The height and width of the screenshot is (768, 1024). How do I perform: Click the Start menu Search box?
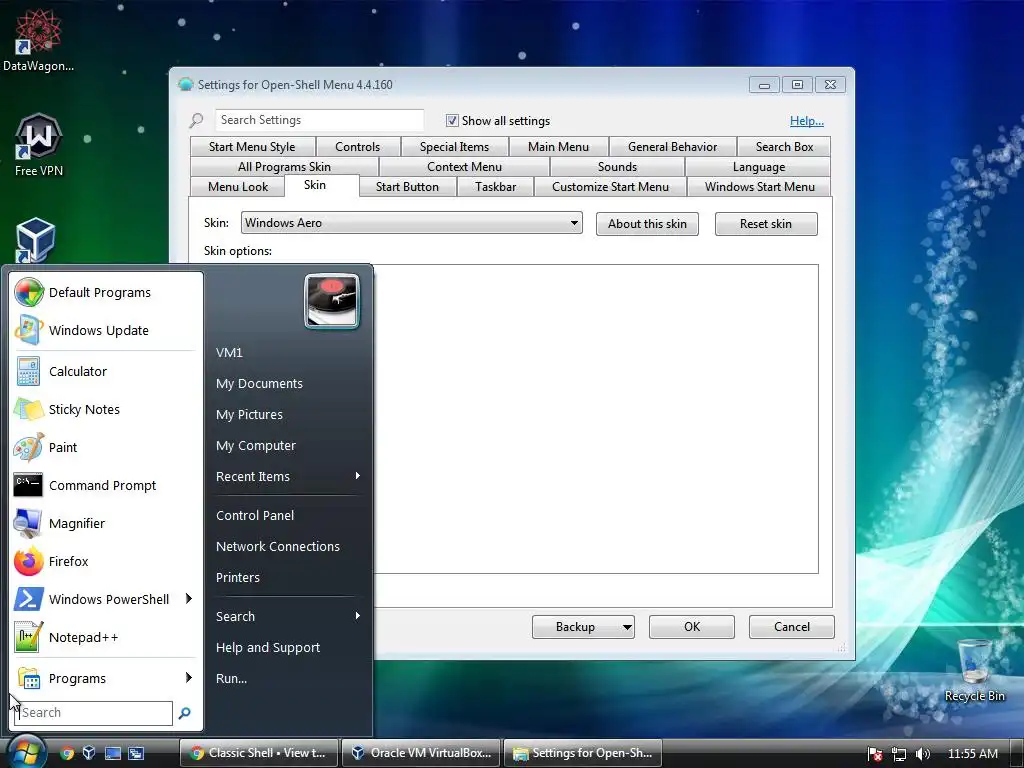95,712
